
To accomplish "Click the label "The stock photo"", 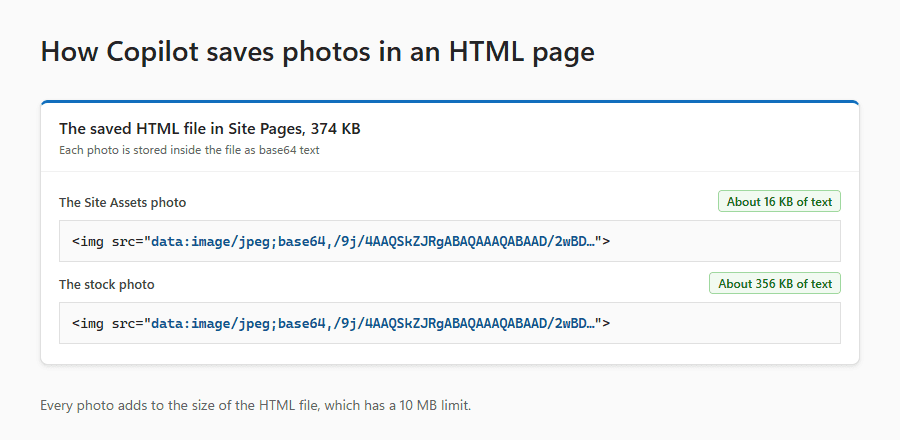I will (x=107, y=285).
